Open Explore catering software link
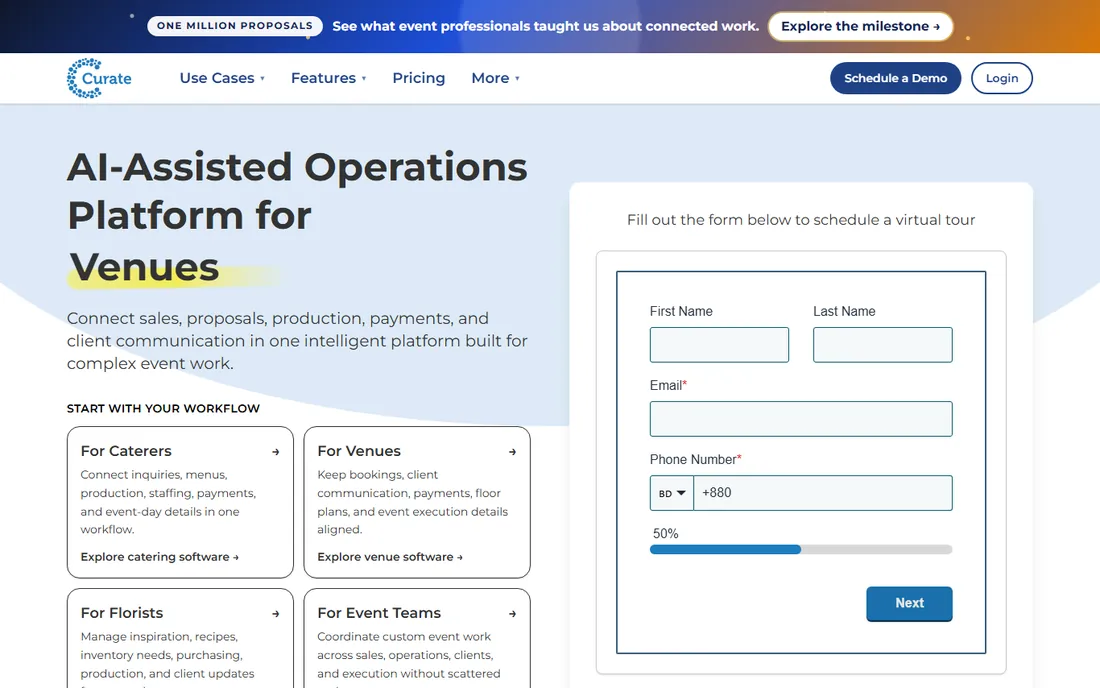This screenshot has width=1100, height=688. coord(159,557)
